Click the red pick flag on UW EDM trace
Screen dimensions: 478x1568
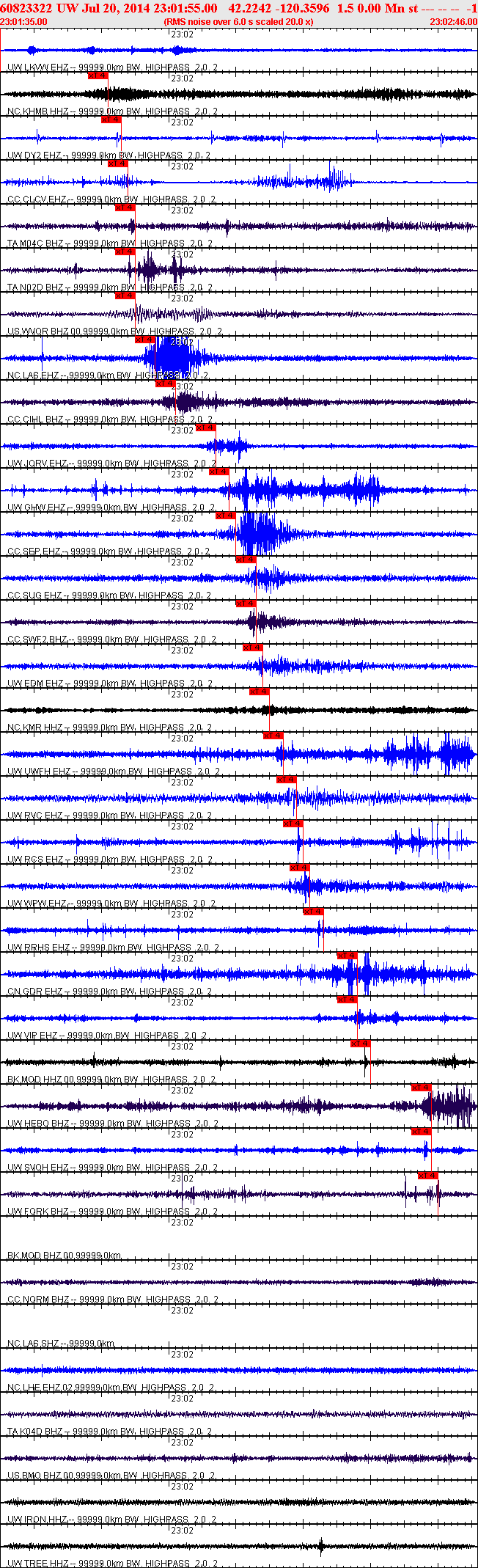coord(253,647)
